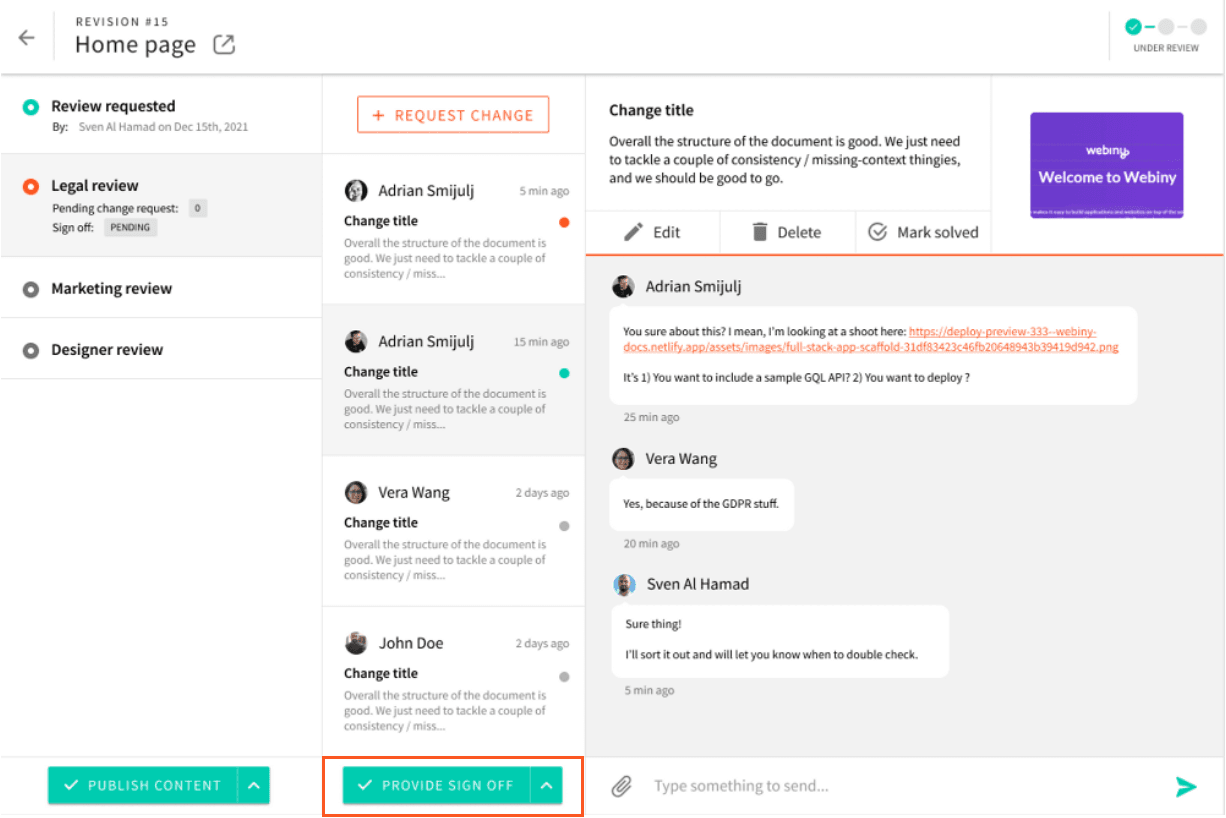Image resolution: width=1226 pixels, height=818 pixels.
Task: Click Sven Al Hamad's avatar in chat
Action: tap(624, 585)
